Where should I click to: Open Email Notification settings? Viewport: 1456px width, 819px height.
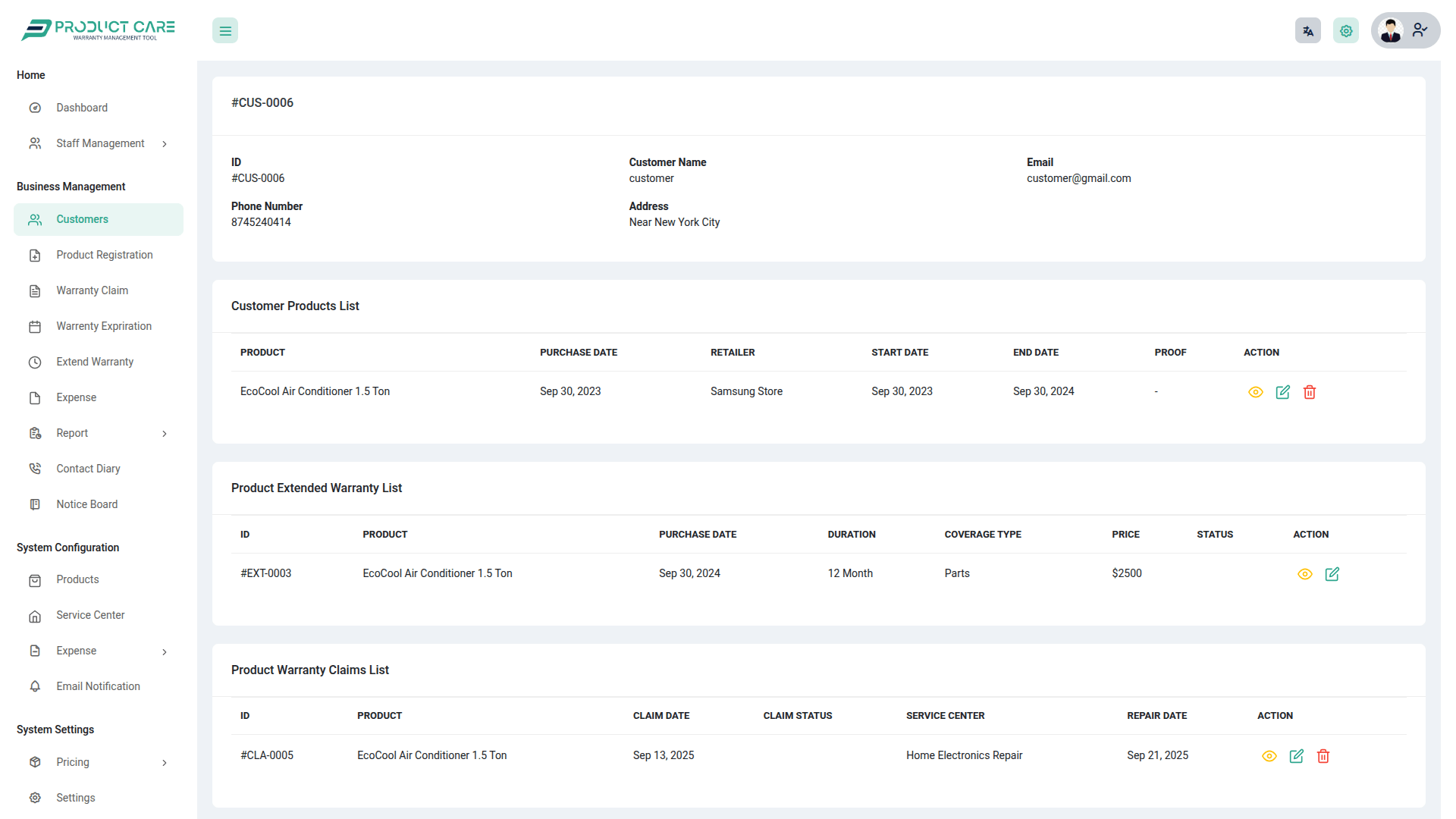coord(98,686)
